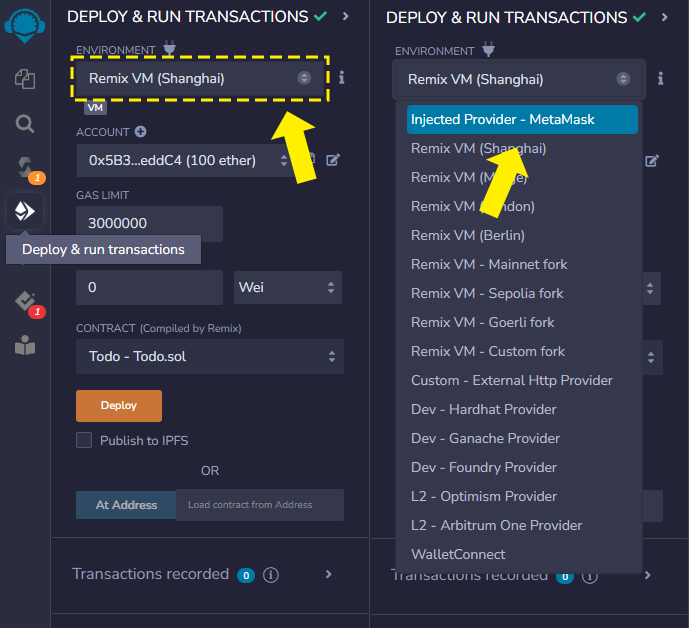Screen dimensions: 689x628
Task: Click the plus icon next to ACCOUNT
Action: tap(141, 132)
